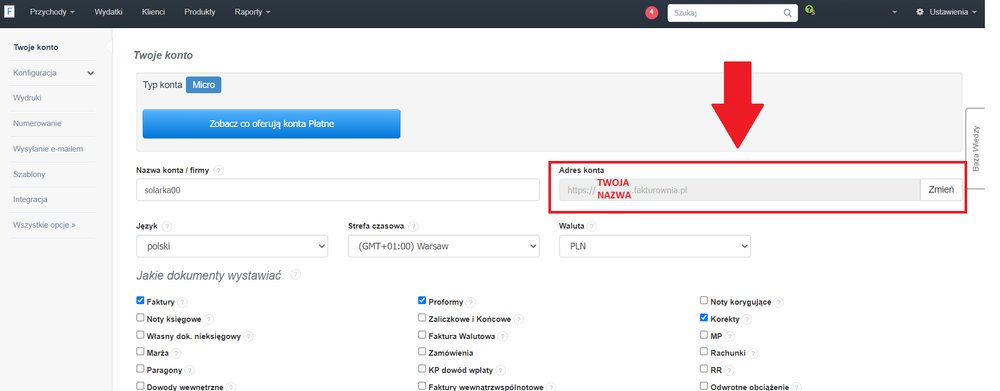The image size is (1000, 391).
Task: Open Produkty in the top menu
Action: tap(200, 12)
